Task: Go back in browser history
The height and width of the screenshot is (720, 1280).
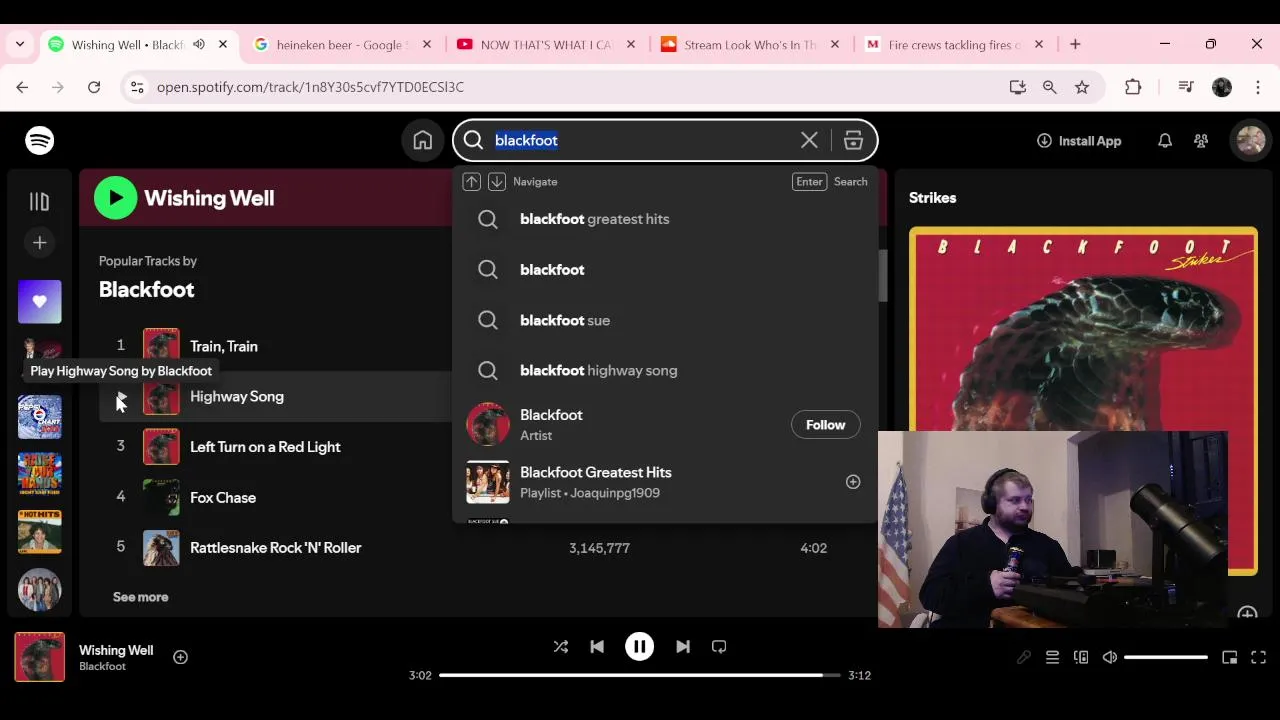Action: click(x=22, y=88)
